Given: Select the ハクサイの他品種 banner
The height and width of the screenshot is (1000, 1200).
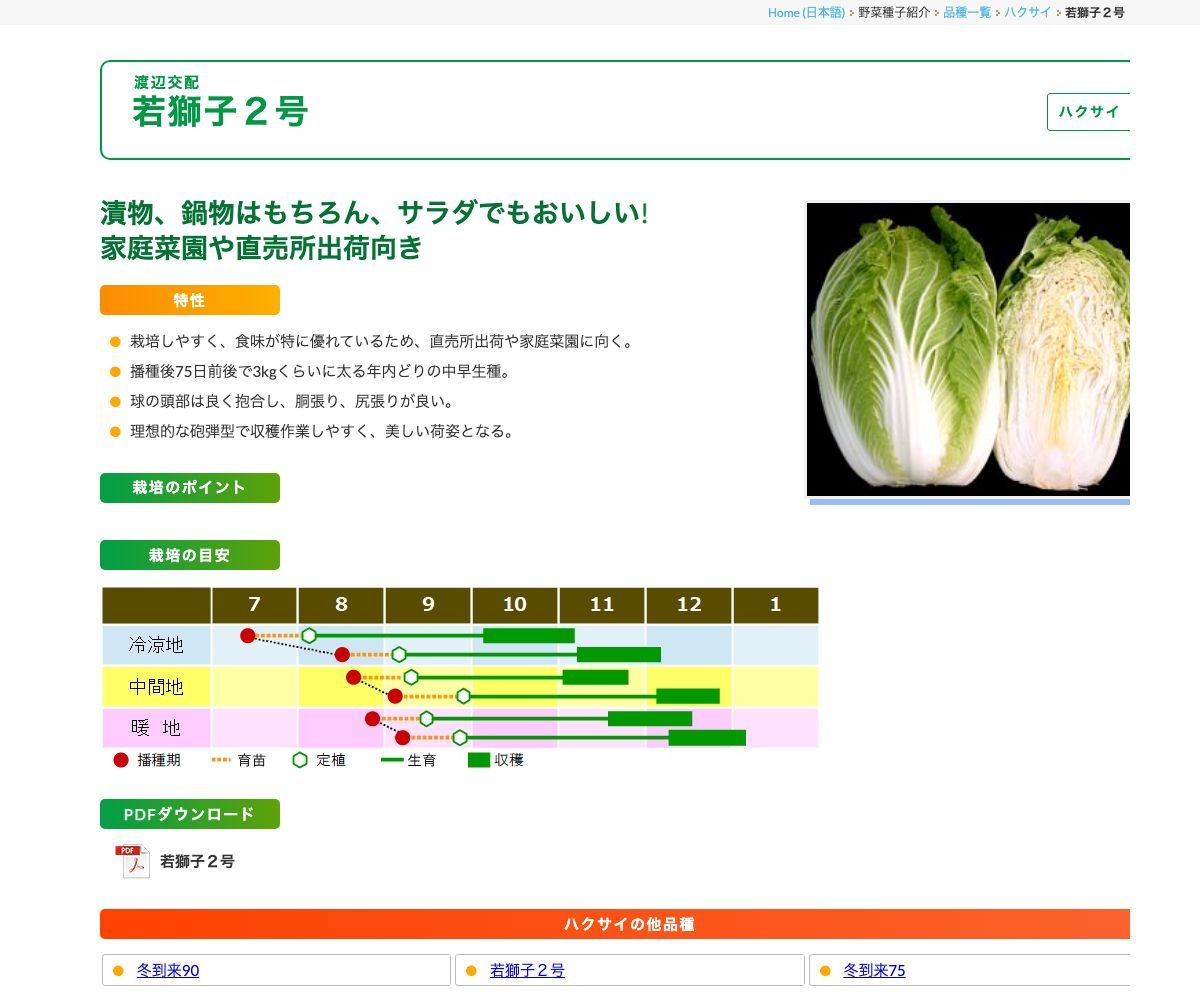Looking at the screenshot, I should click(614, 924).
